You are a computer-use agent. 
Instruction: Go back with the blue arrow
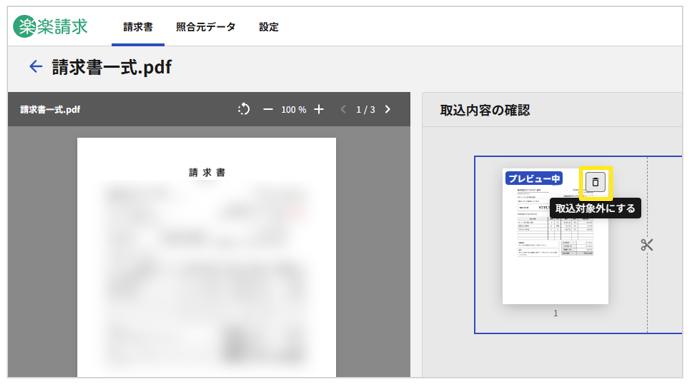(36, 67)
